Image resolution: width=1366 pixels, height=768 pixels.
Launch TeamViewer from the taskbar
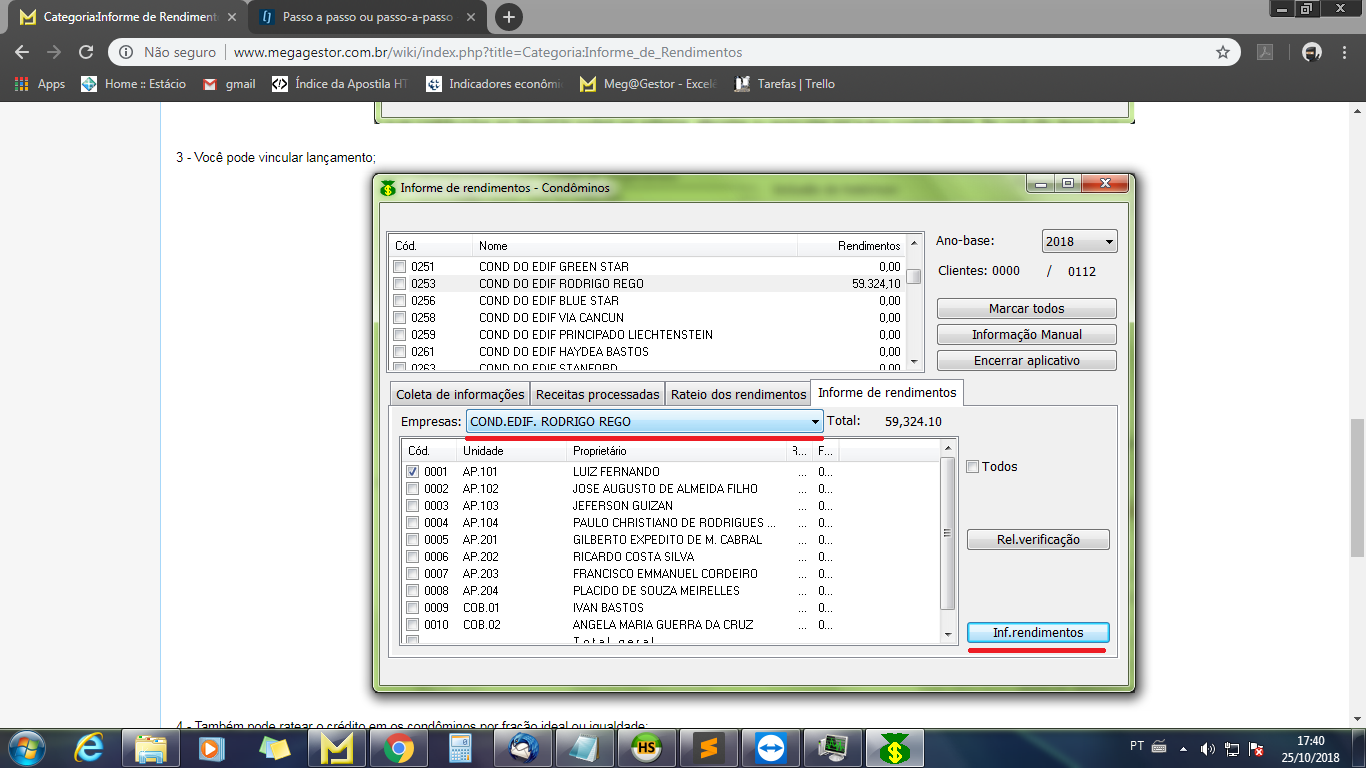pyautogui.click(x=772, y=747)
